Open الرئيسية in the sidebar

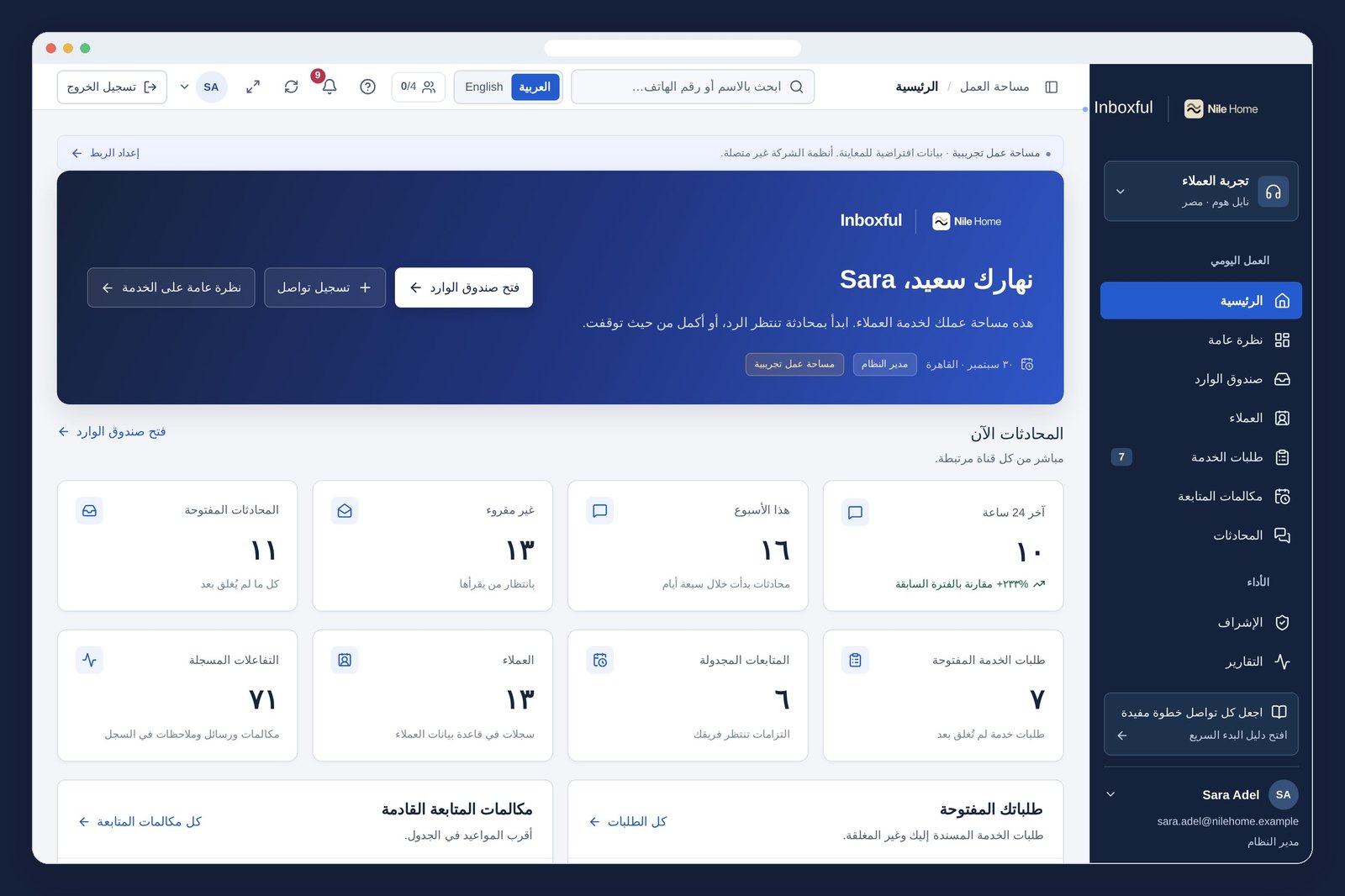(1200, 300)
